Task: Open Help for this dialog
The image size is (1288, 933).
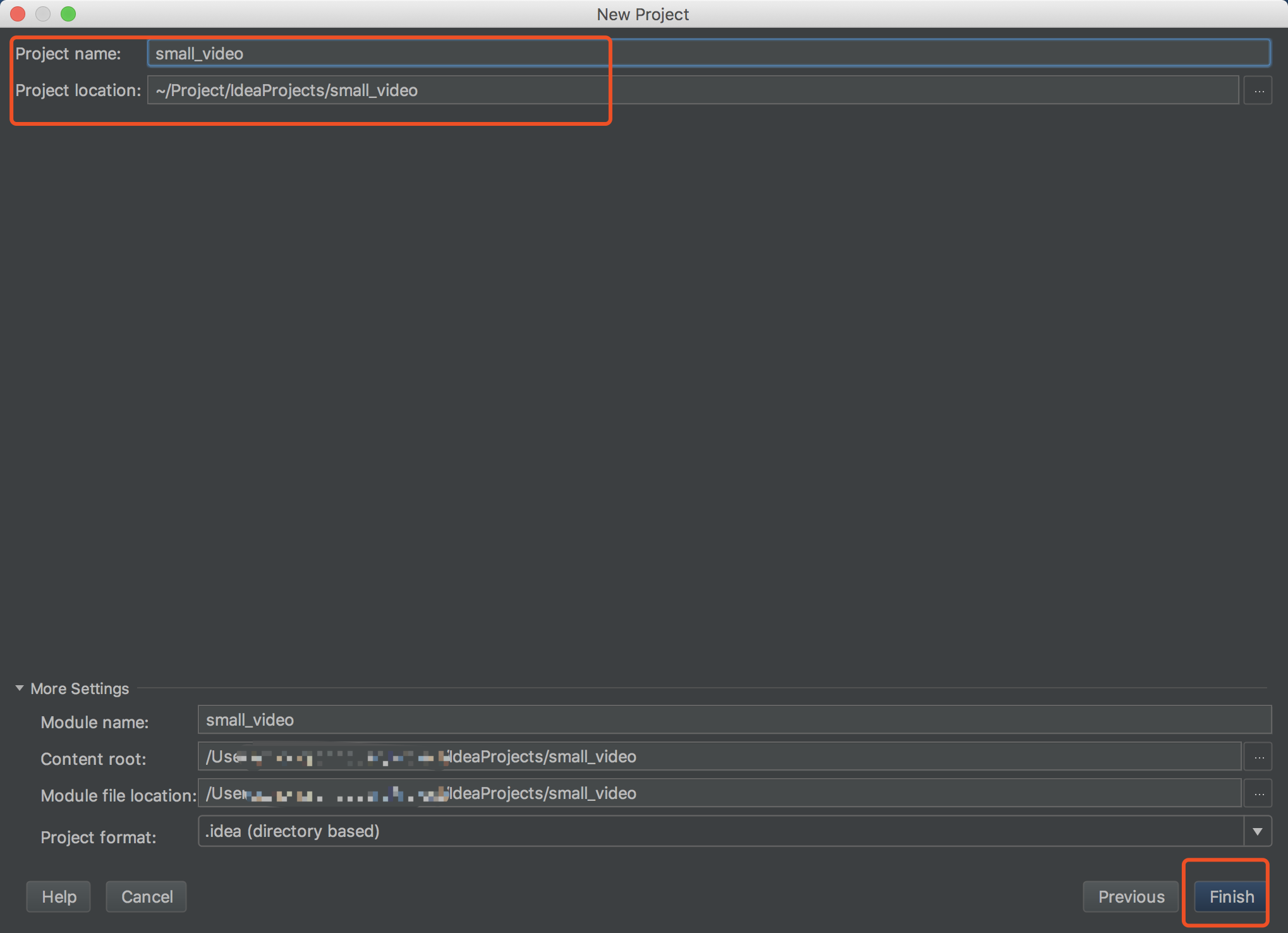Action: (x=59, y=896)
